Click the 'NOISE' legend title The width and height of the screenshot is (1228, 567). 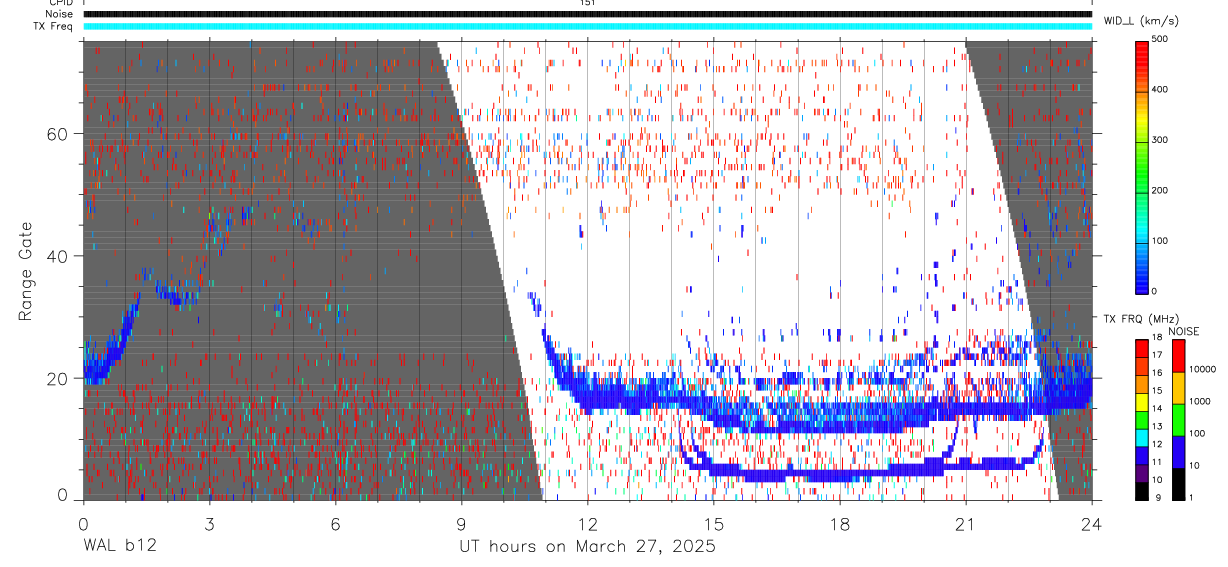[x=1185, y=331]
